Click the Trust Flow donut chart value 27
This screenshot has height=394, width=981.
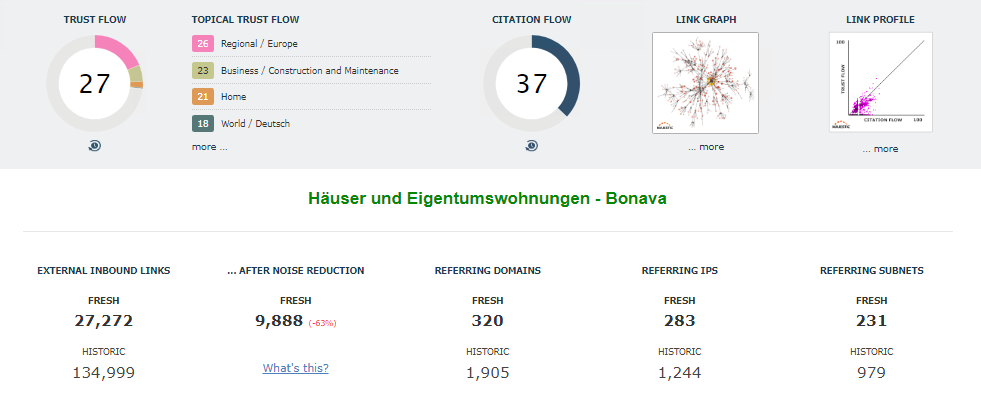(x=94, y=83)
